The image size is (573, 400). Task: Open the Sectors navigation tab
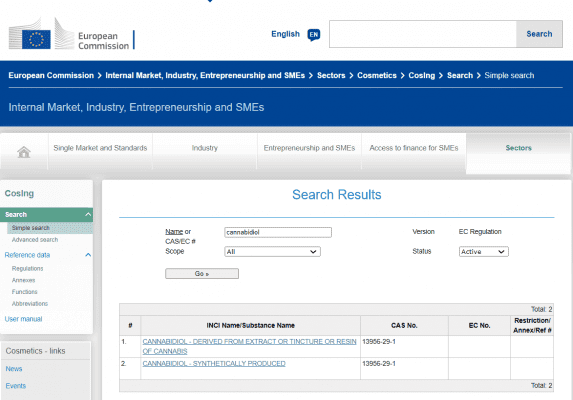[x=518, y=148]
